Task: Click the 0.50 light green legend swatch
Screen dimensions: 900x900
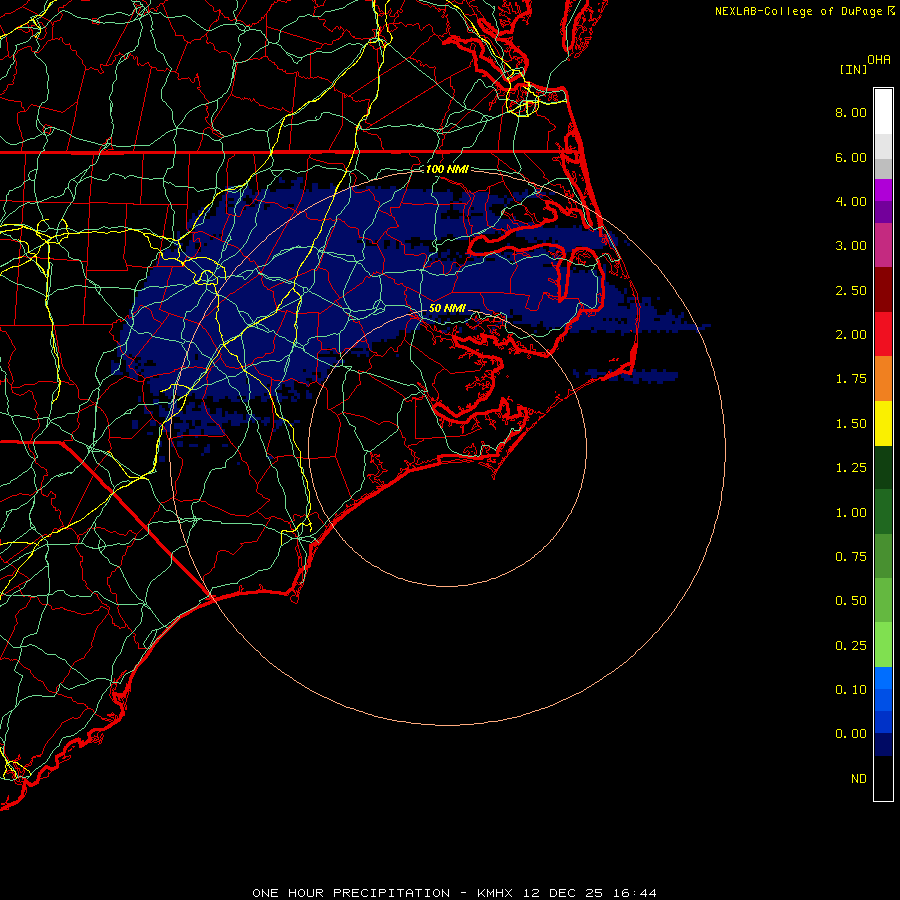Action: coord(883,600)
